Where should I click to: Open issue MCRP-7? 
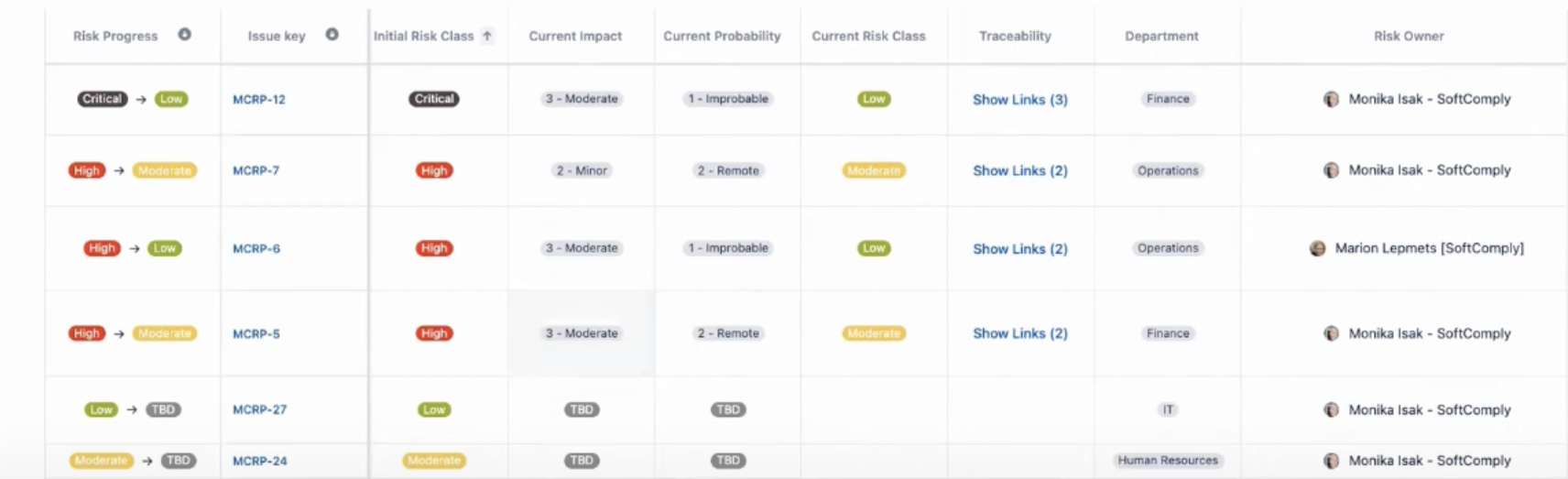(256, 170)
